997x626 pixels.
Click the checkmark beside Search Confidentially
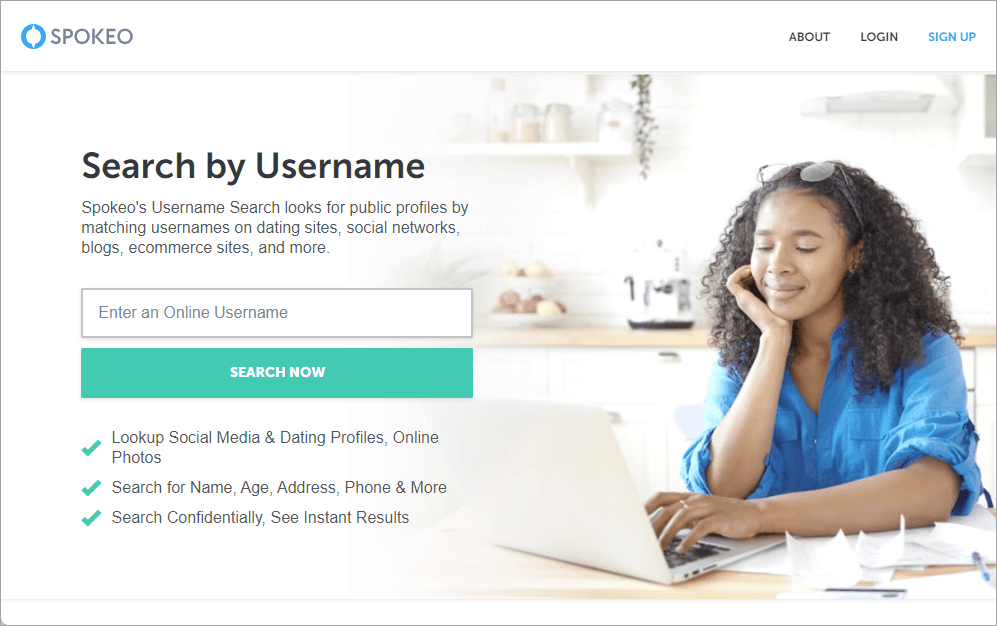(x=92, y=517)
